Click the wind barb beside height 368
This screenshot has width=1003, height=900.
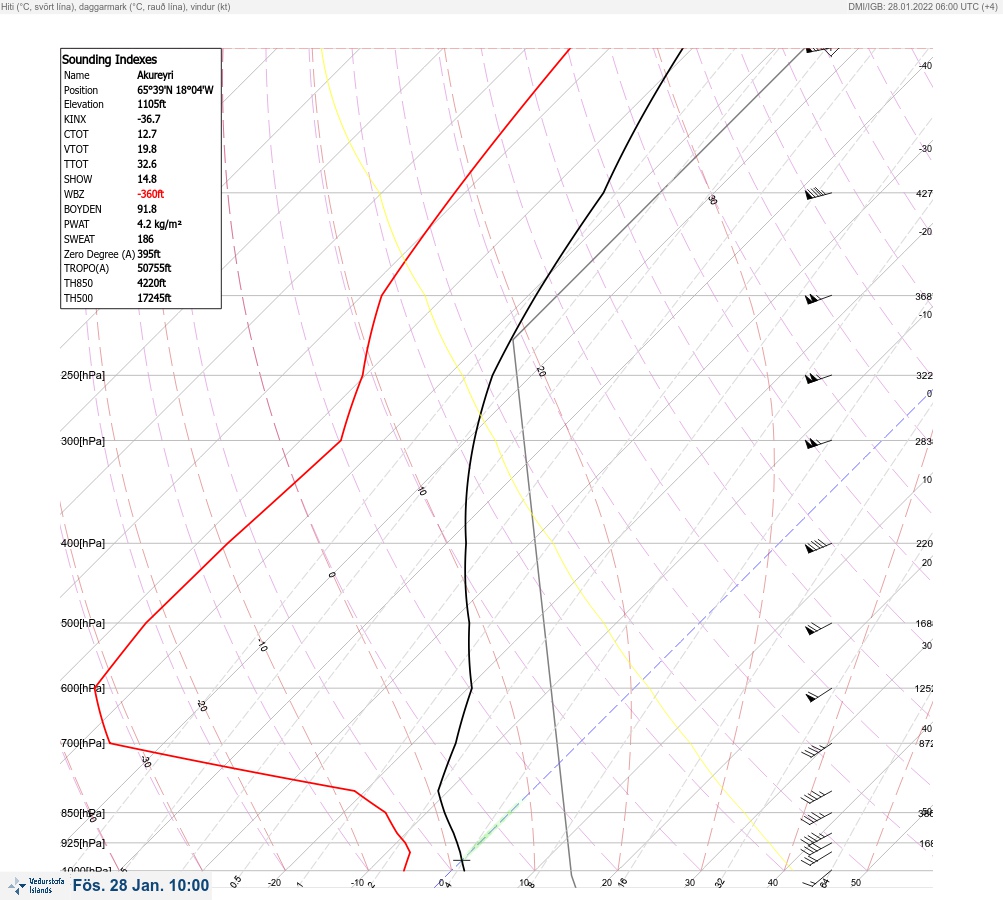click(x=818, y=298)
